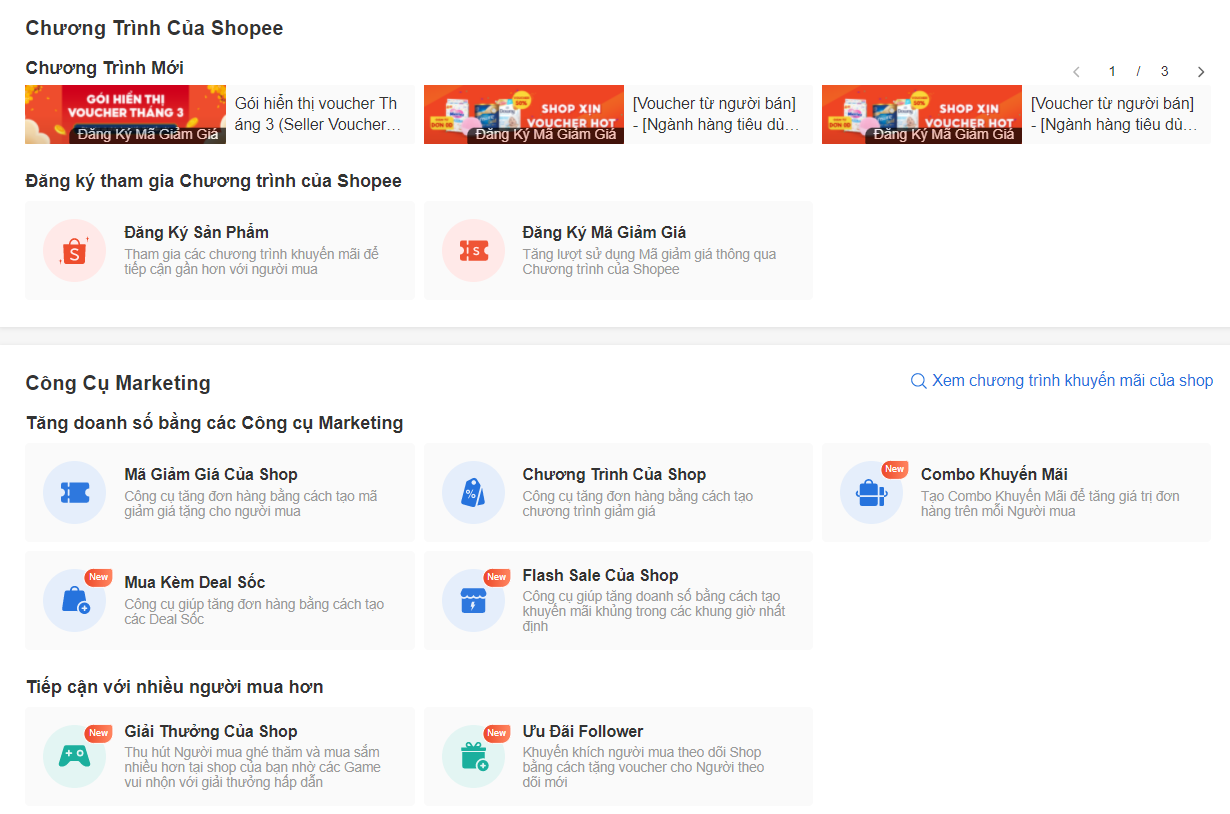Open the Gói hiển thị voucher Tháng 3 banner
Image resolution: width=1230 pixels, height=814 pixels.
125,114
